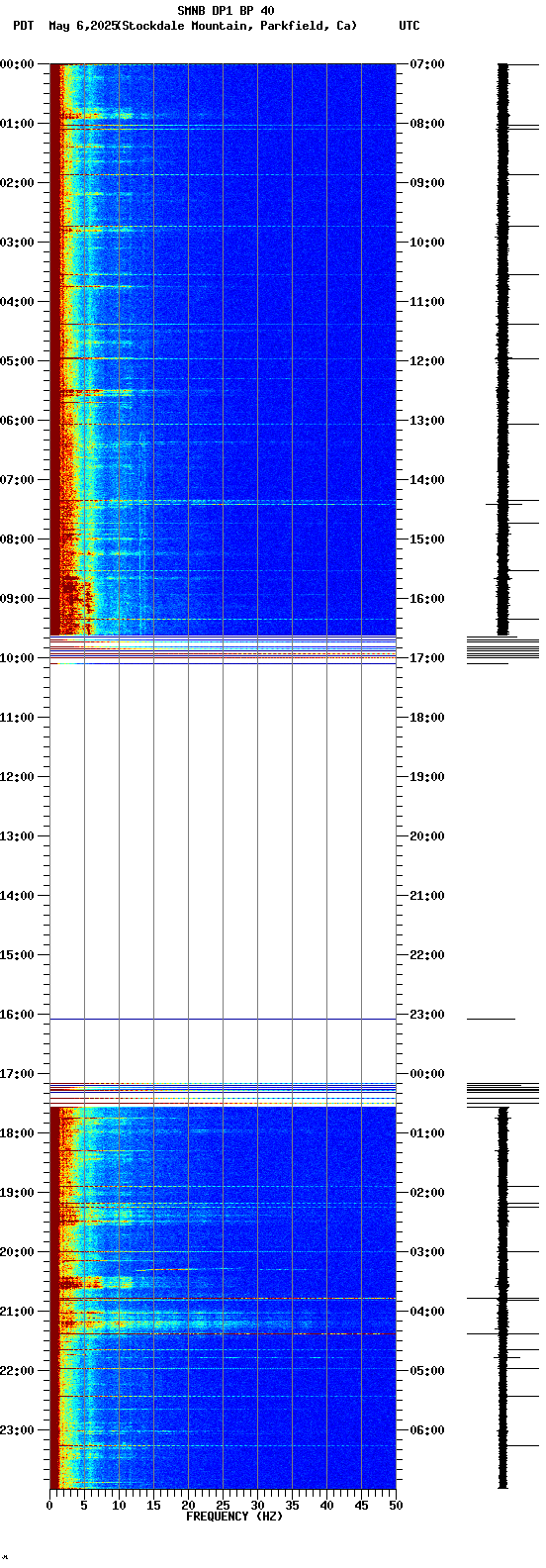The height and width of the screenshot is (1568, 546).
Task: Click the 20 Hz frequency tick label
Action: (x=188, y=1506)
